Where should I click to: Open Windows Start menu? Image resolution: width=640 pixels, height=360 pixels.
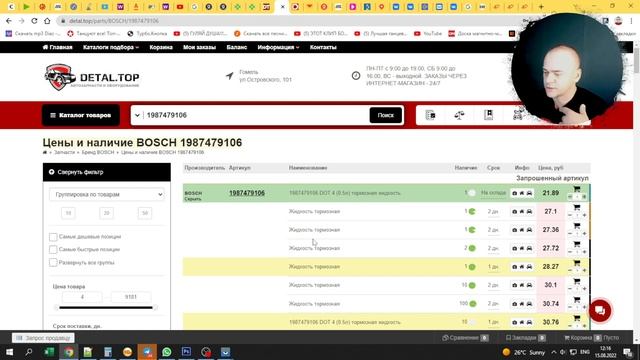pos(9,352)
